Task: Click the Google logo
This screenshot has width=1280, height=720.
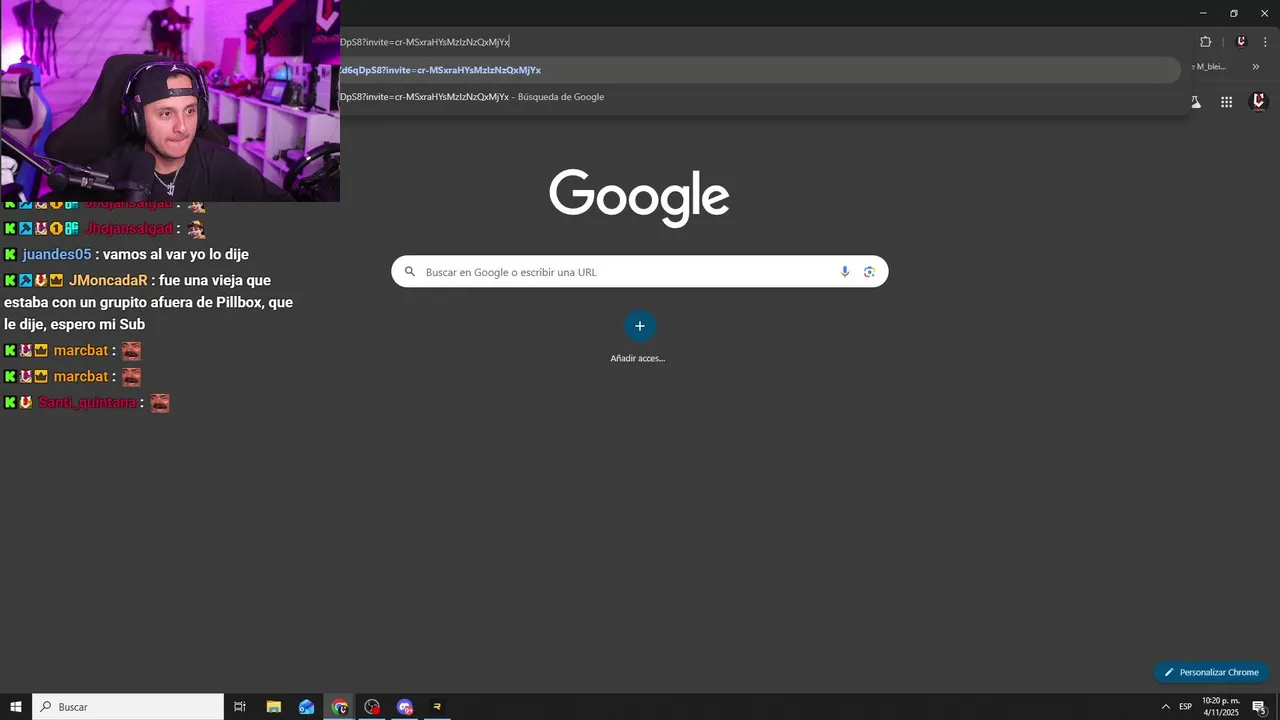Action: click(639, 197)
